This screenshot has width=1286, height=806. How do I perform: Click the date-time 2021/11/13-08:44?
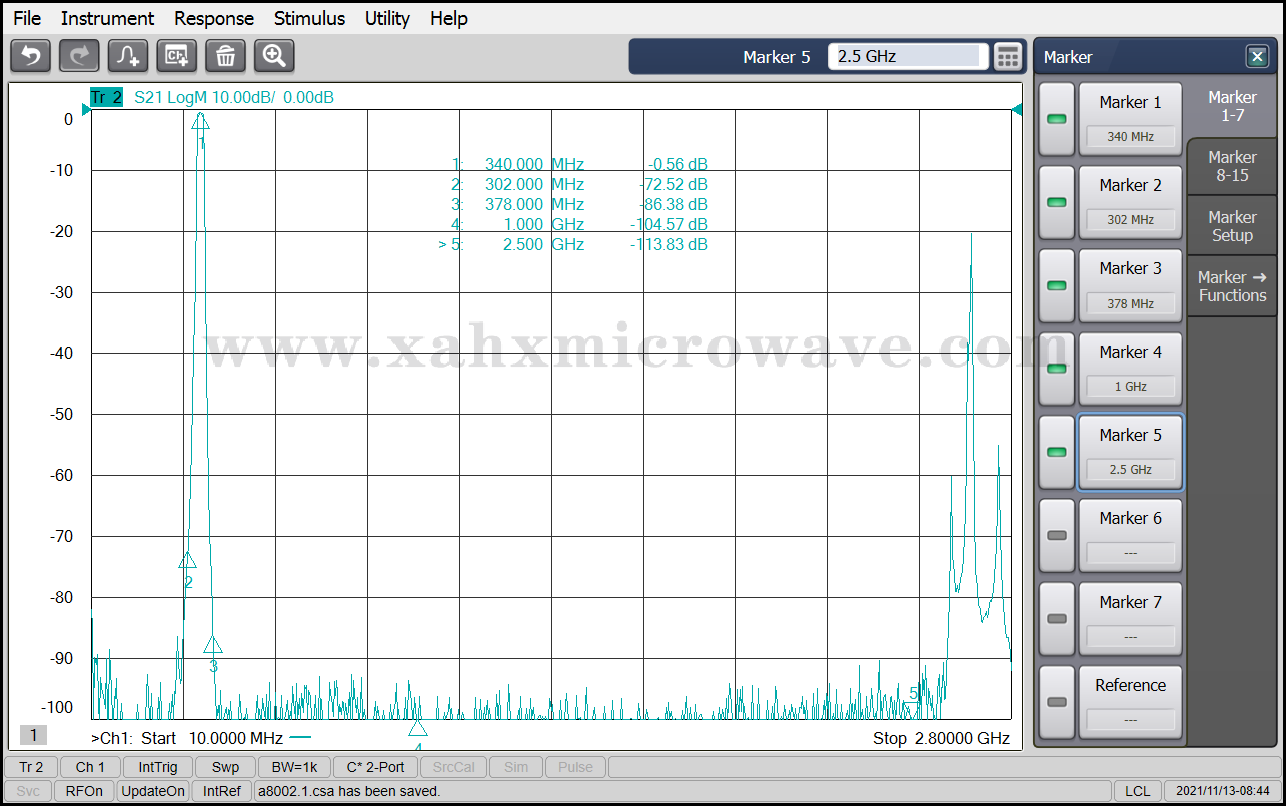click(x=1222, y=791)
